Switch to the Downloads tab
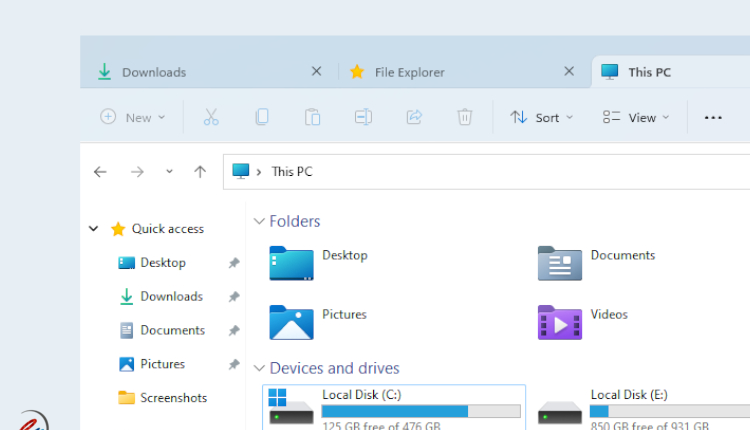 coord(200,72)
